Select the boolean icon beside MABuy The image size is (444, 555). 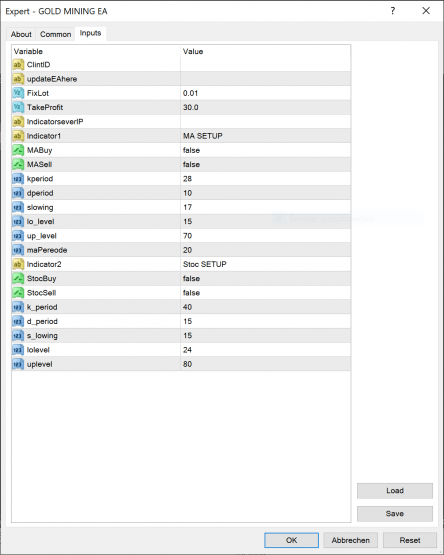[x=18, y=150]
